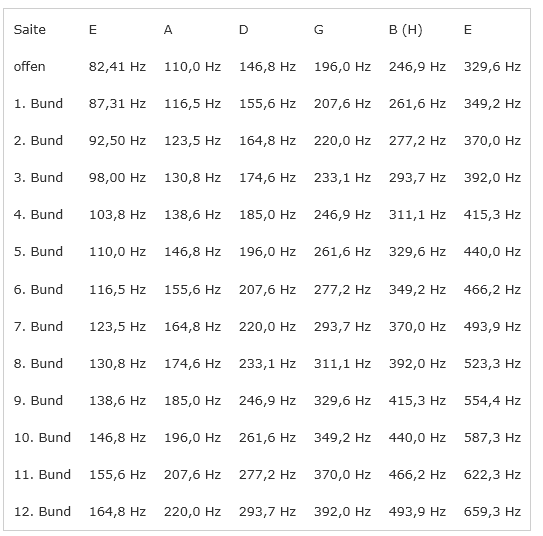Select the 87,31 Hz cell
The width and height of the screenshot is (543, 536).
(117, 104)
